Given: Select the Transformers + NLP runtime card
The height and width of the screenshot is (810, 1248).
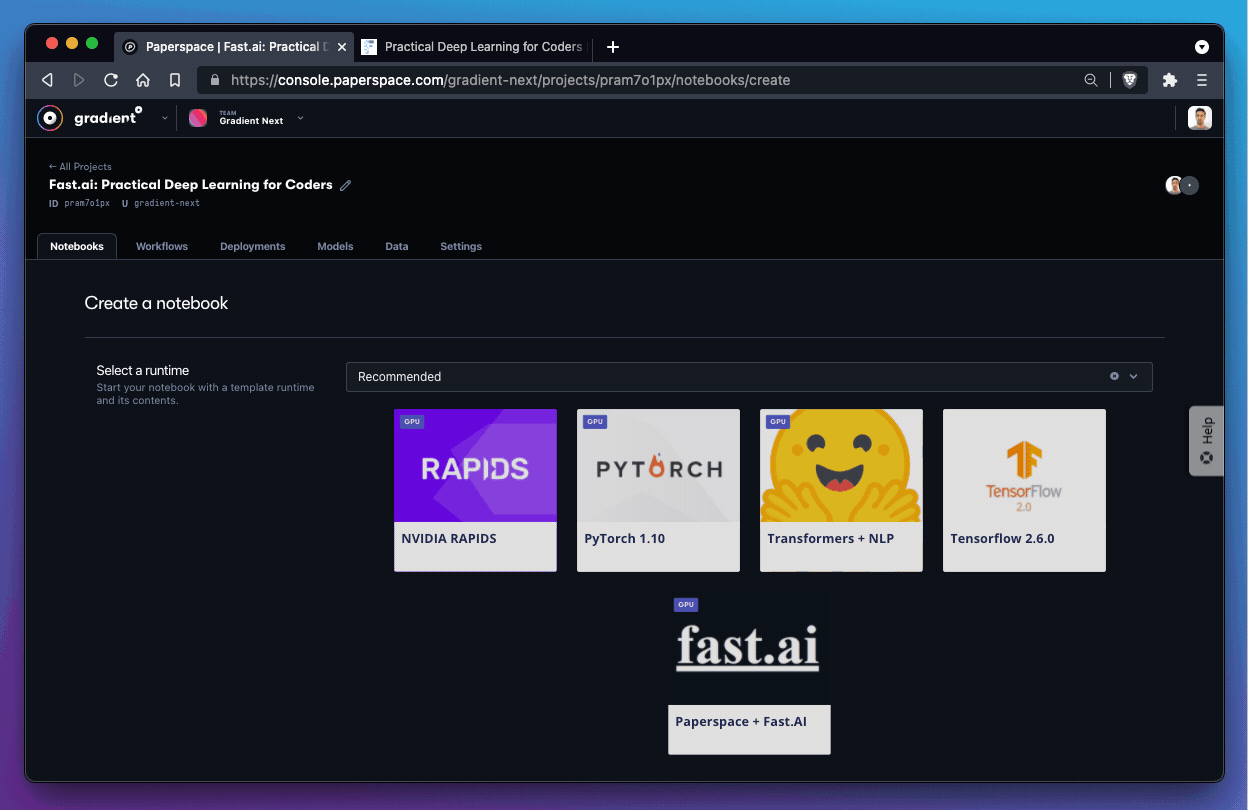Looking at the screenshot, I should (x=841, y=490).
